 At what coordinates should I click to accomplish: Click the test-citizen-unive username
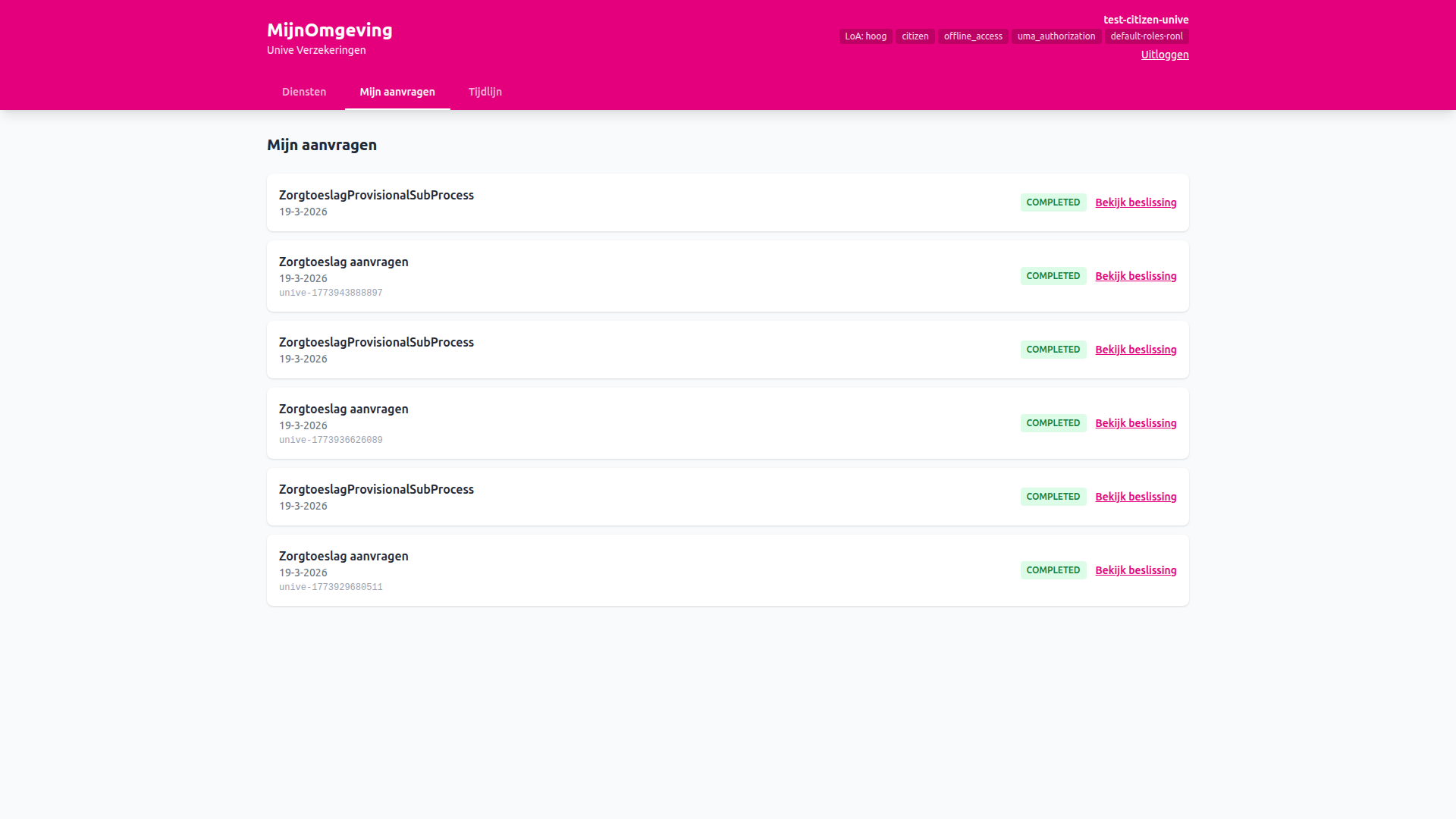[1147, 19]
